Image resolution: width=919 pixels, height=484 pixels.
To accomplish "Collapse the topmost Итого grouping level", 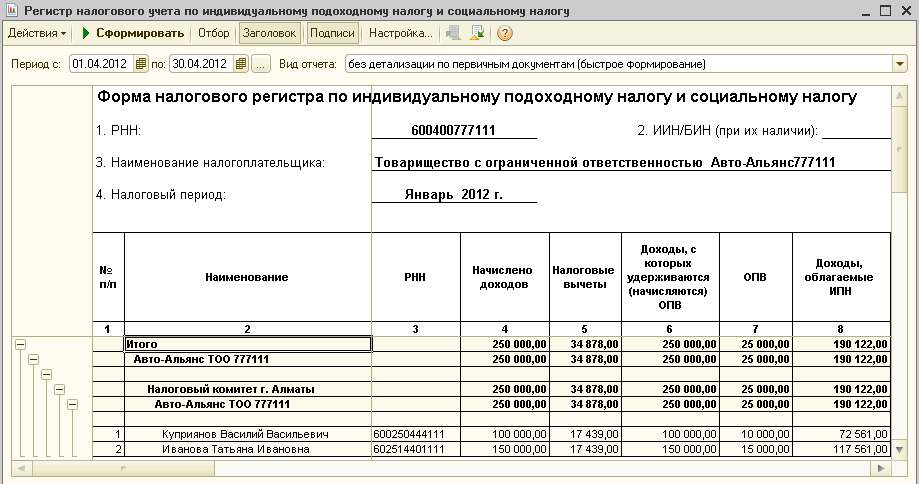I will (20, 344).
